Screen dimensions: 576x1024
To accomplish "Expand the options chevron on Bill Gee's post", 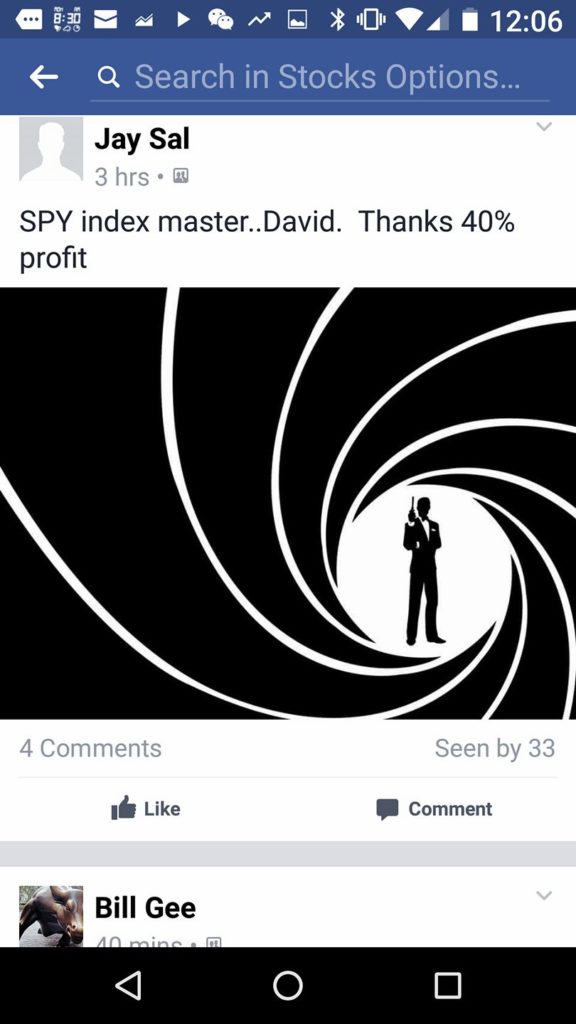I will pyautogui.click(x=544, y=895).
